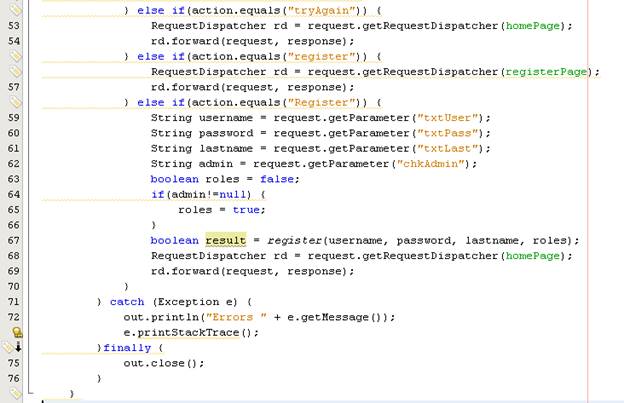Click line number 59 in gutter
Viewport: 624px width, 403px height.
tap(14, 118)
